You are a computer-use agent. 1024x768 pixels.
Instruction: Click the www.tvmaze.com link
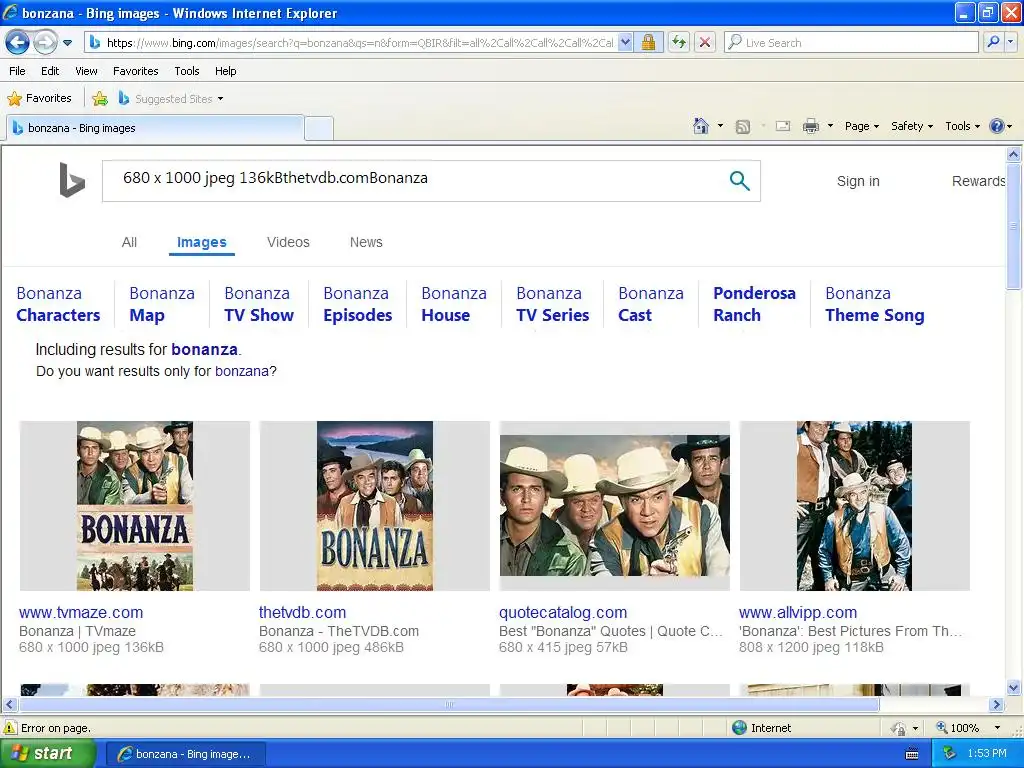click(81, 613)
